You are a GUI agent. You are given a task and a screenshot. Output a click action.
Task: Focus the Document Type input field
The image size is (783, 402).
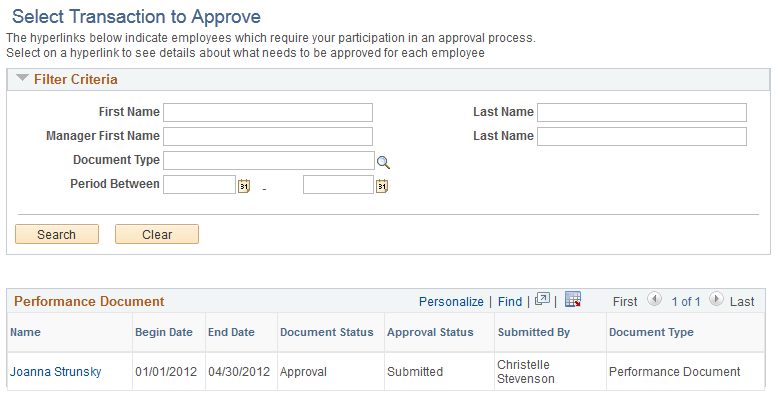[269, 160]
